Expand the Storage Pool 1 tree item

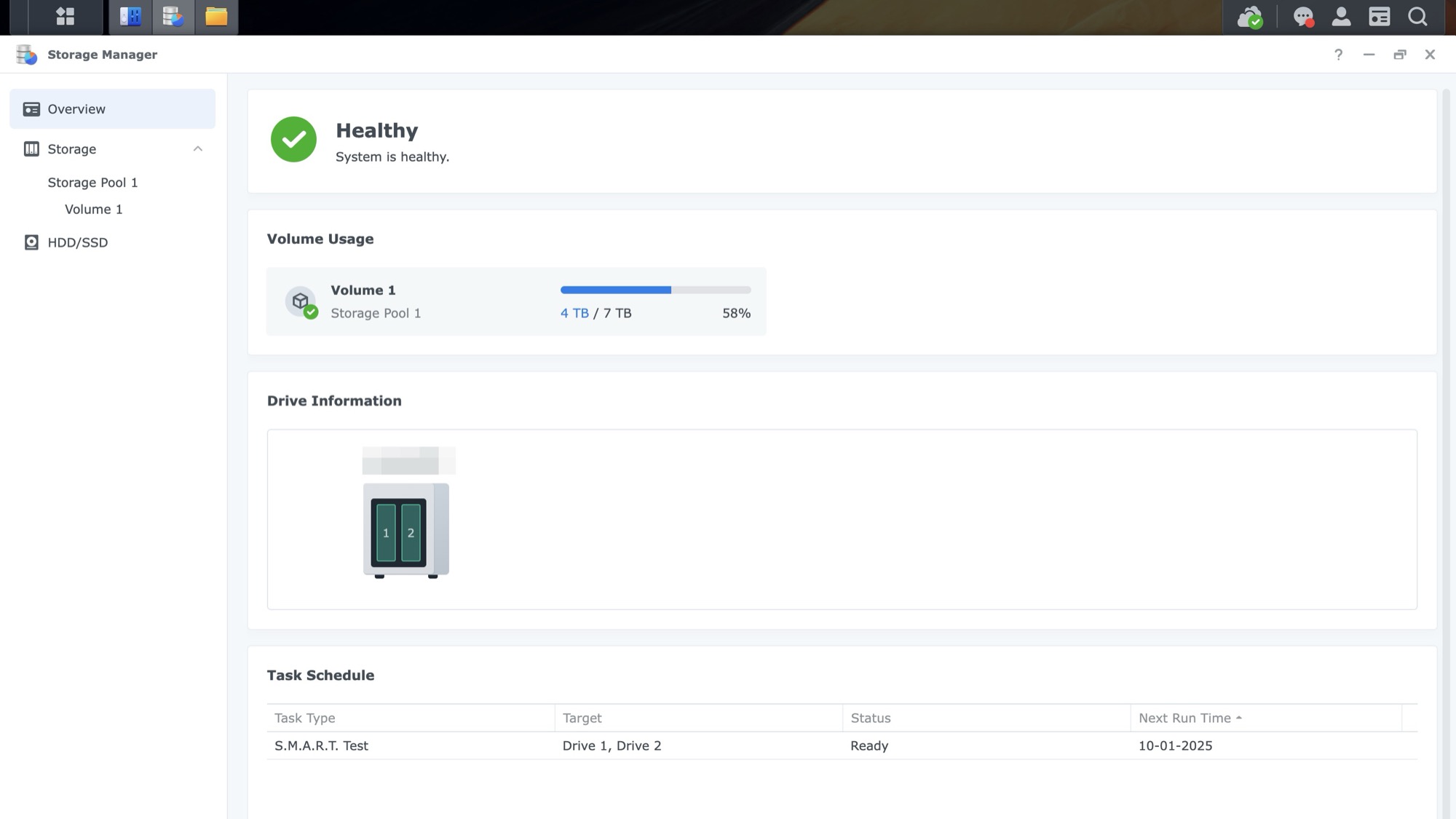[92, 182]
